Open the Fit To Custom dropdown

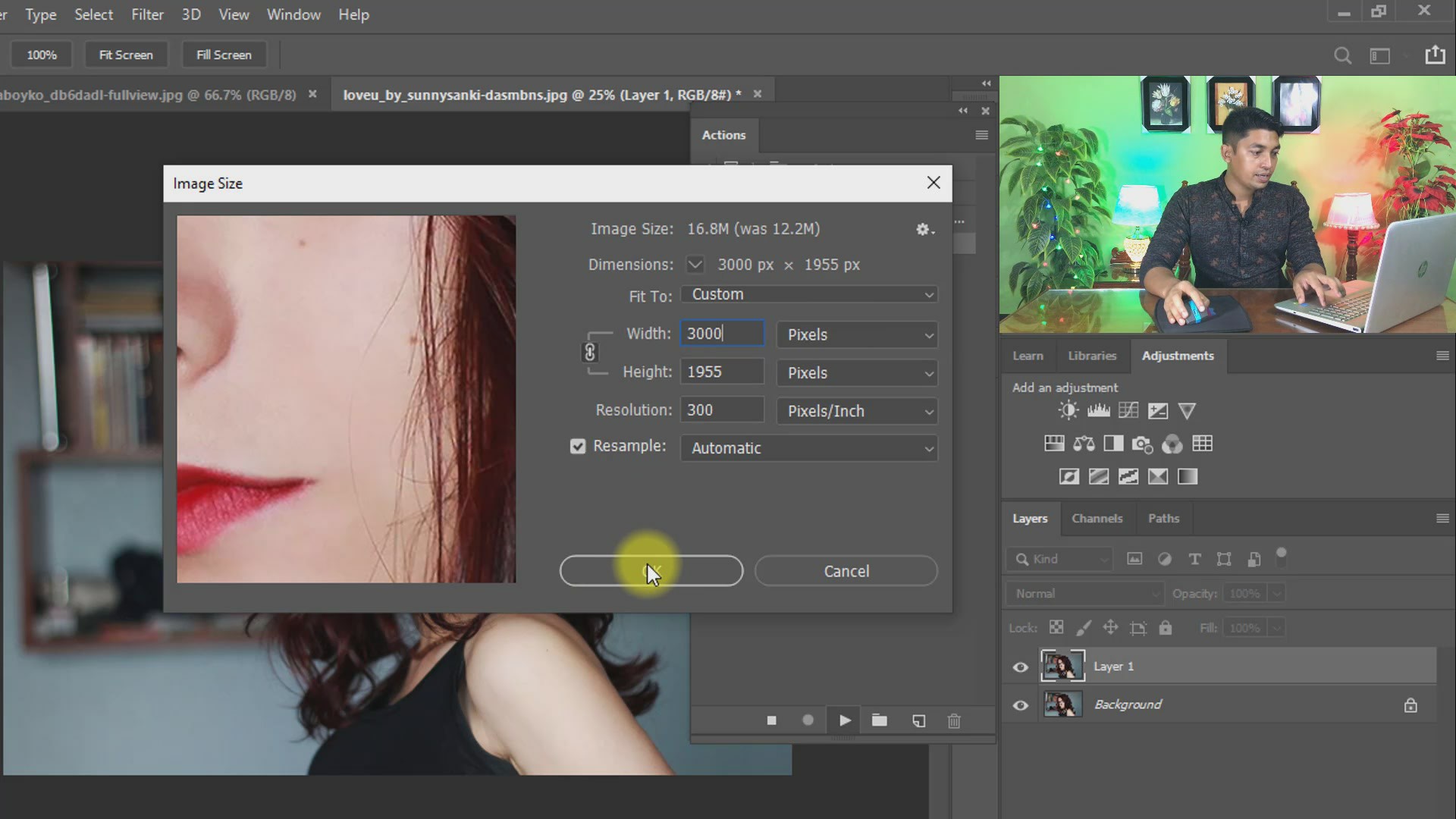point(808,295)
